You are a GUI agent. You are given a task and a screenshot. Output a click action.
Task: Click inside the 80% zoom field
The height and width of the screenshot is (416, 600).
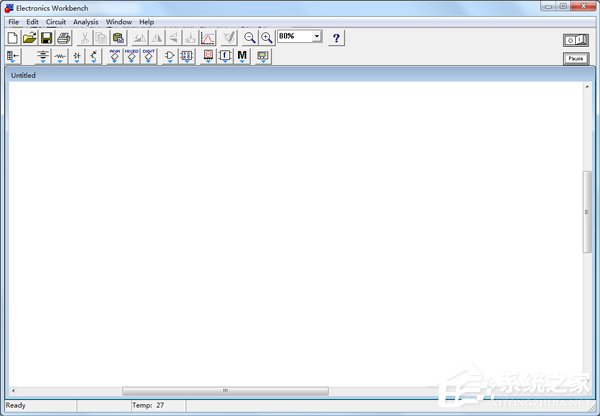point(295,36)
